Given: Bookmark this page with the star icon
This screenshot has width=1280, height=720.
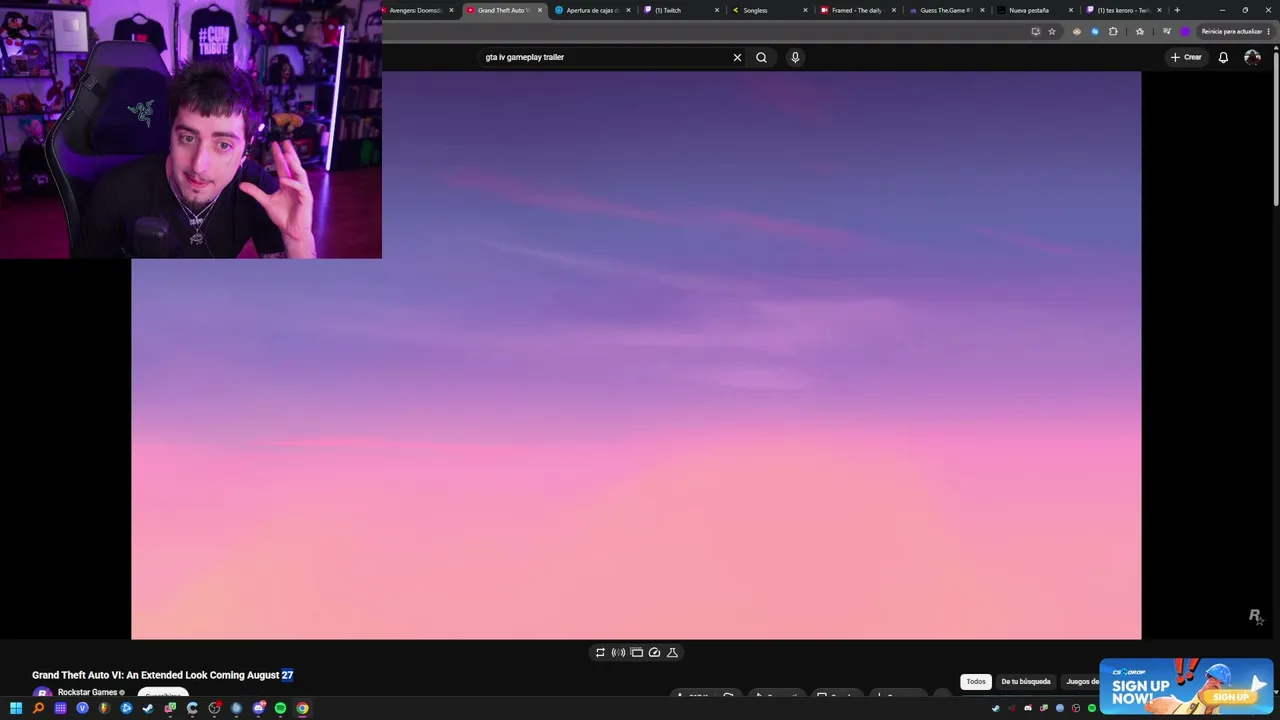Looking at the screenshot, I should 1052,31.
